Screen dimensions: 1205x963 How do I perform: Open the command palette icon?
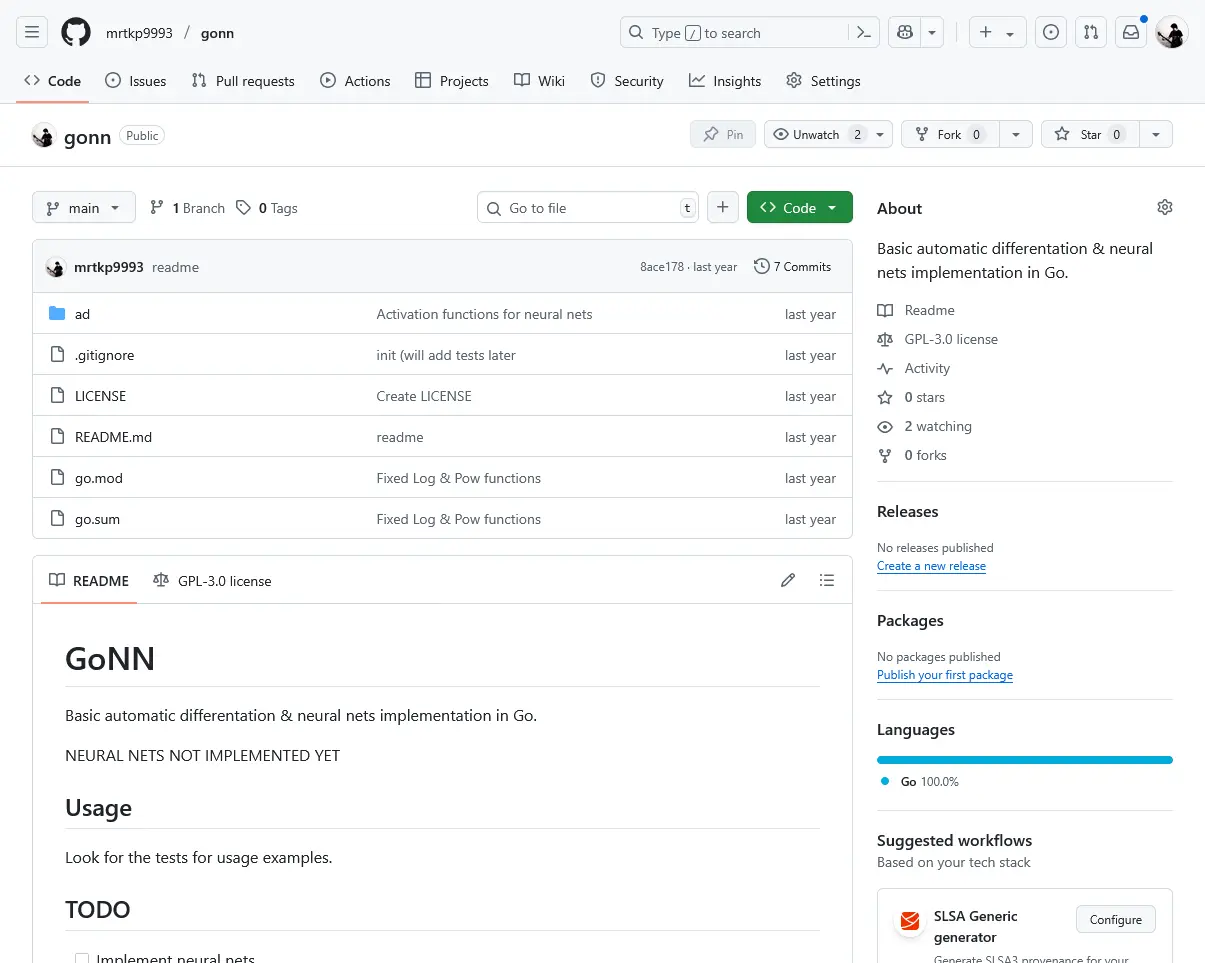coord(865,33)
